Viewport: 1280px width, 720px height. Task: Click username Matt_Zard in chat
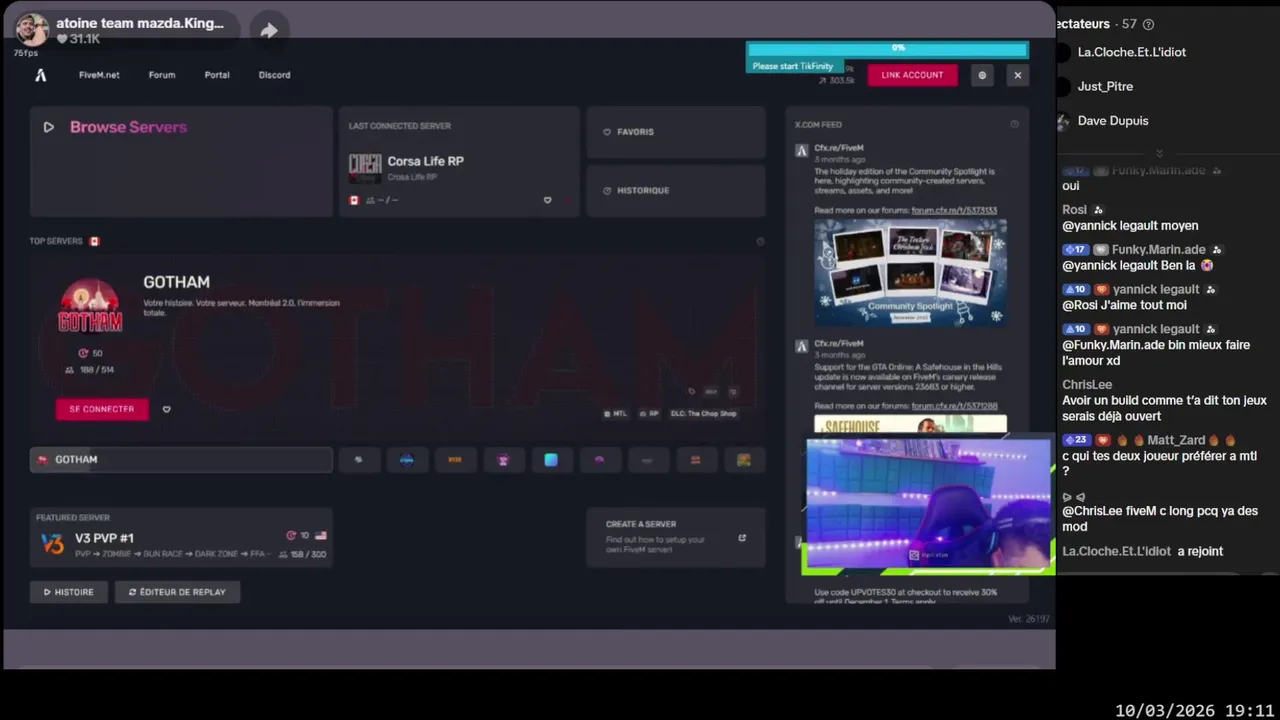(1176, 440)
